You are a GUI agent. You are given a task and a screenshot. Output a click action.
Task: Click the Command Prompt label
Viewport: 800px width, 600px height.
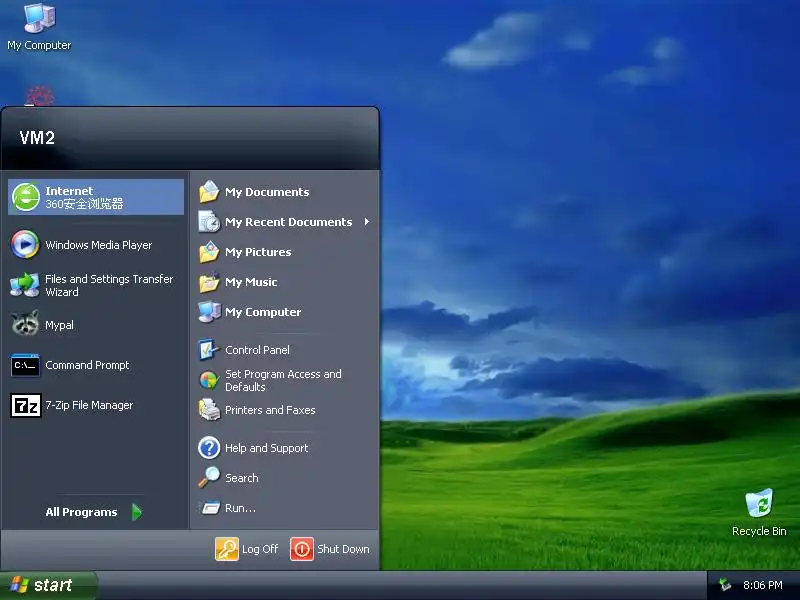point(87,365)
